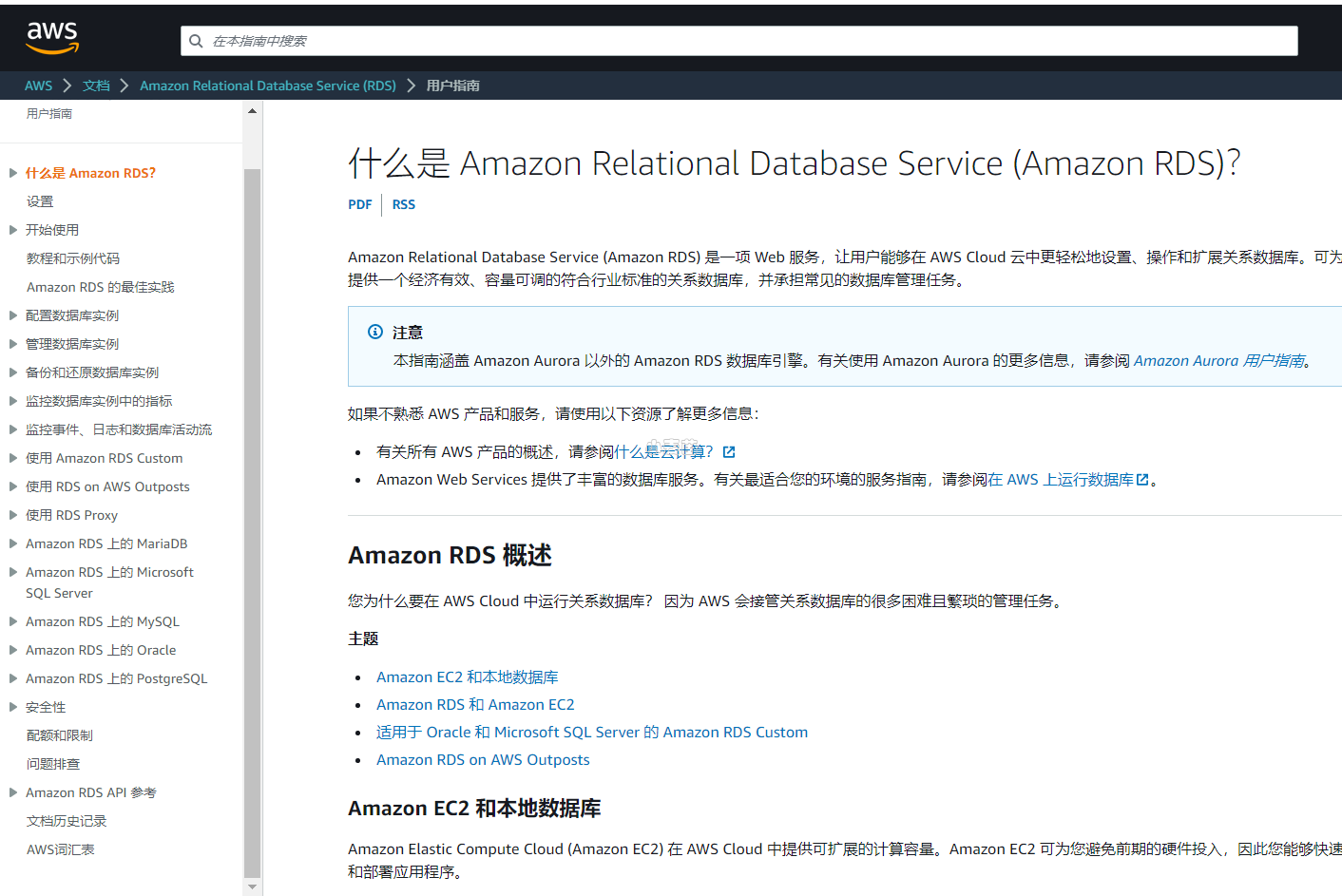1342x896 pixels.
Task: Click the search magnifier icon
Action: click(x=196, y=41)
